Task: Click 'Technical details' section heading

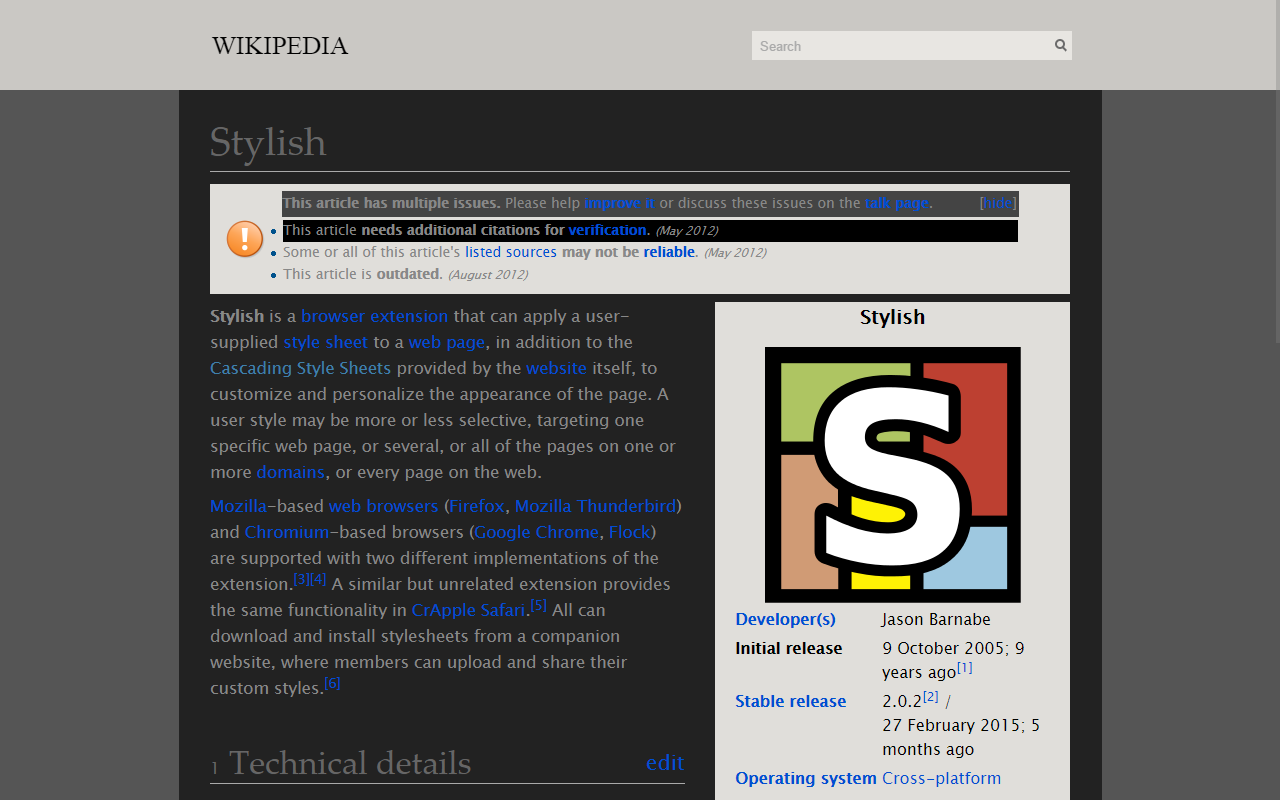Action: (x=350, y=763)
